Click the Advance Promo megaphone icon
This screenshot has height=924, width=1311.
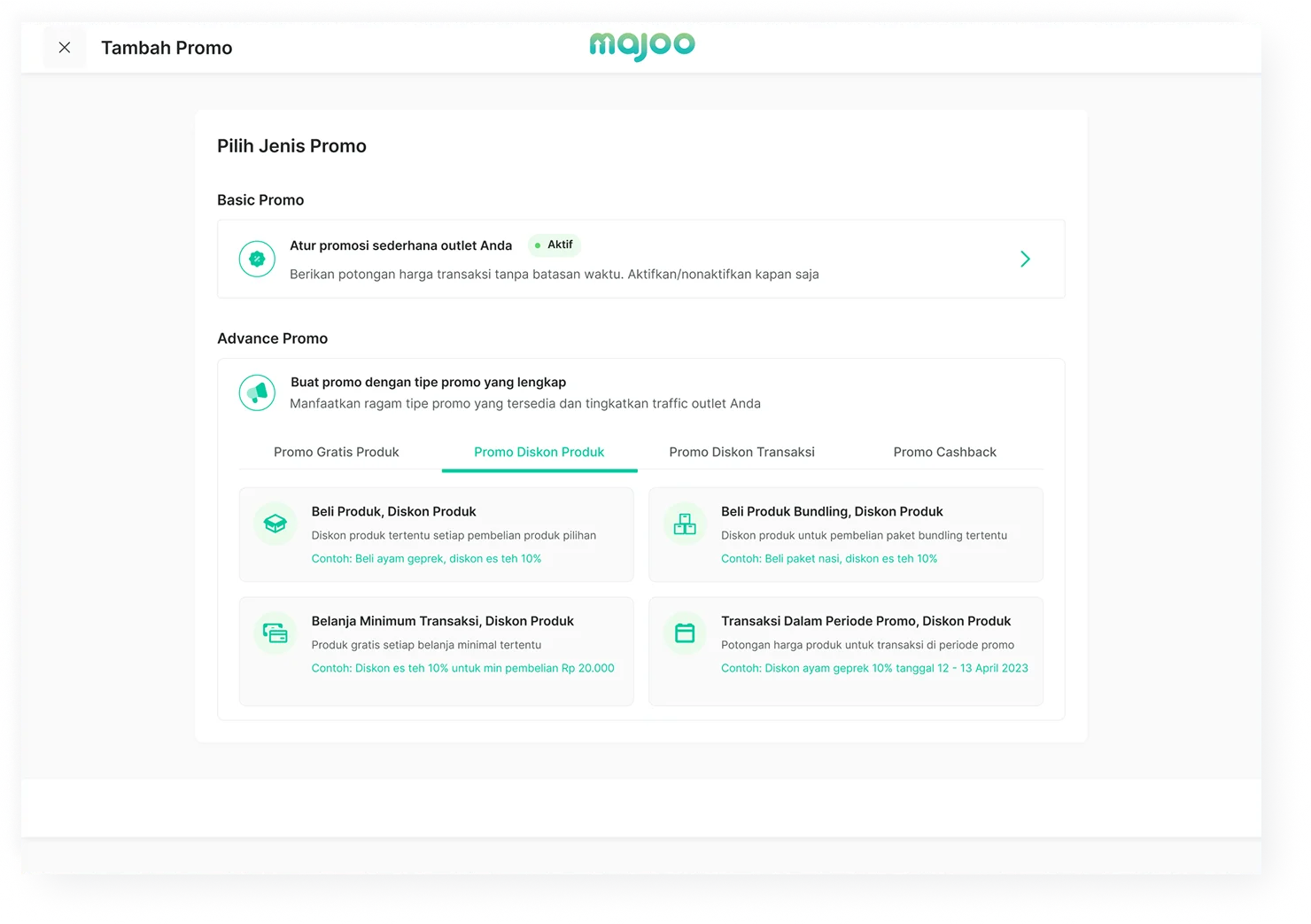tap(257, 392)
